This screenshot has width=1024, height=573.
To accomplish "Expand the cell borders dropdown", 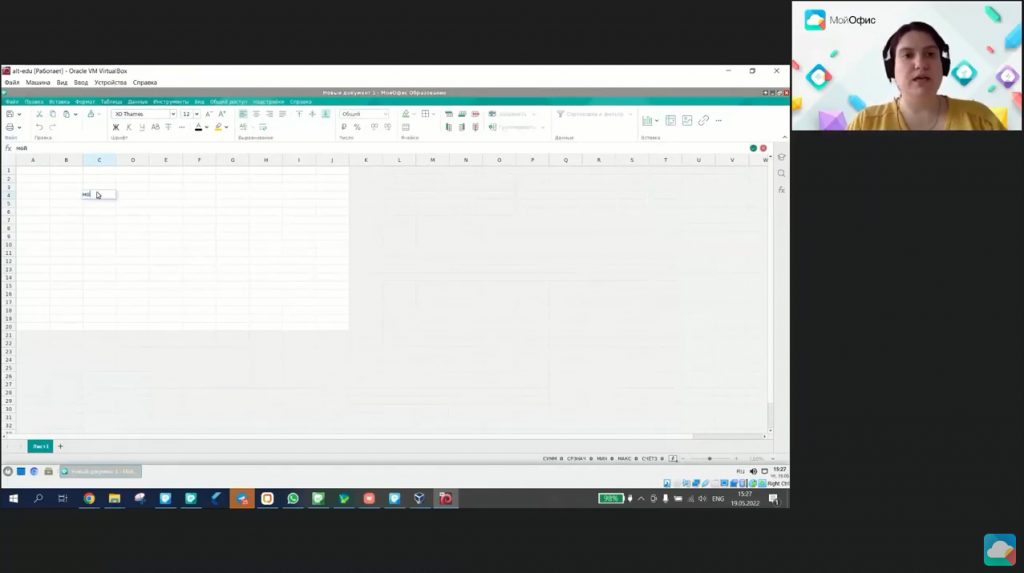I will [434, 114].
